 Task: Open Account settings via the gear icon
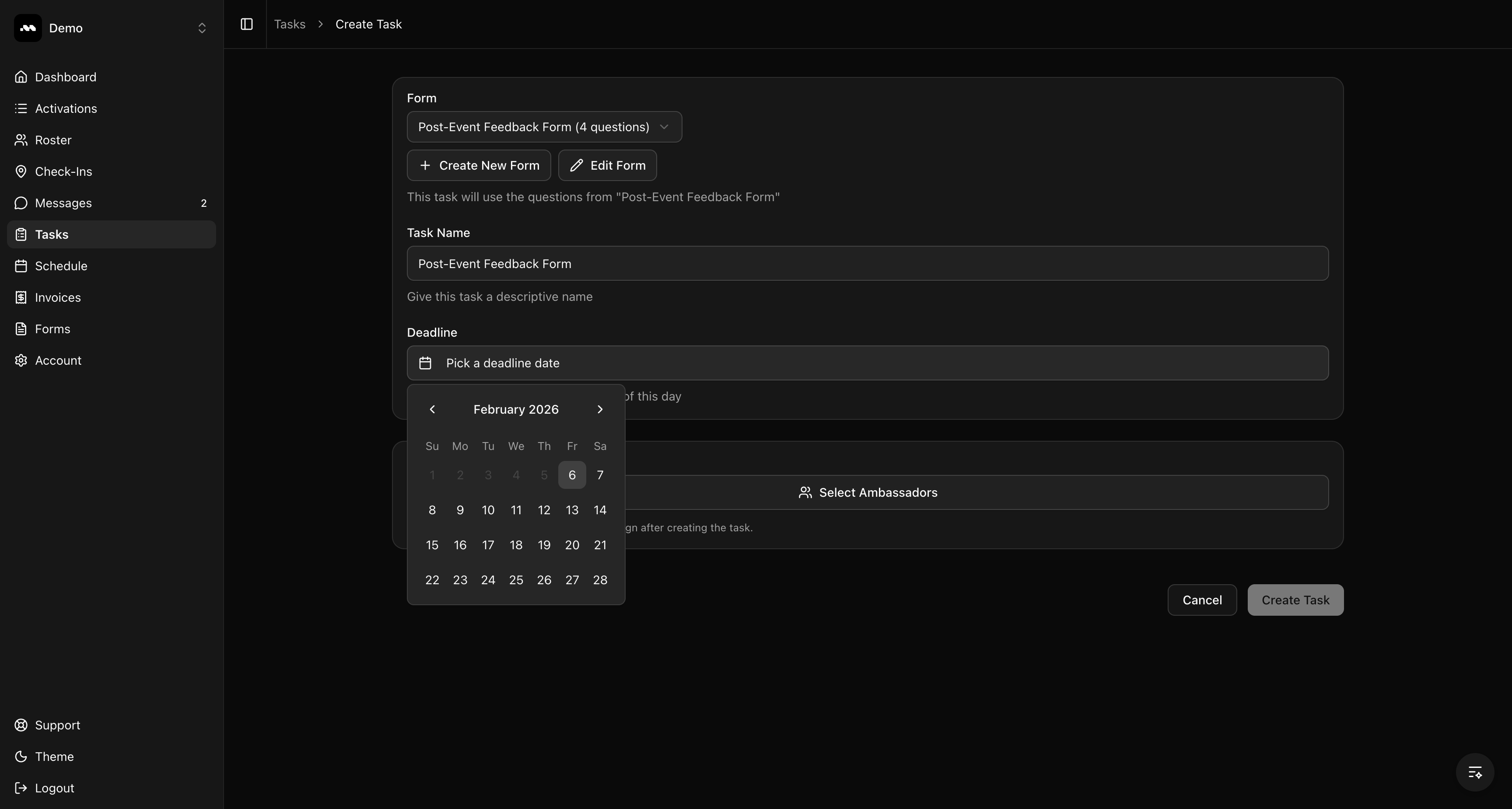21,359
